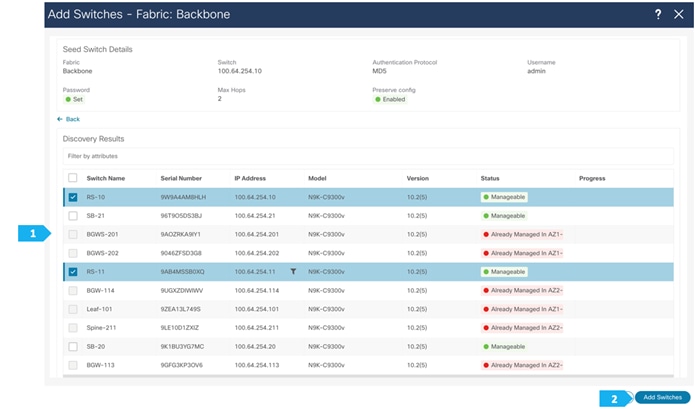Click the Seed Switch Details heading

98,49
